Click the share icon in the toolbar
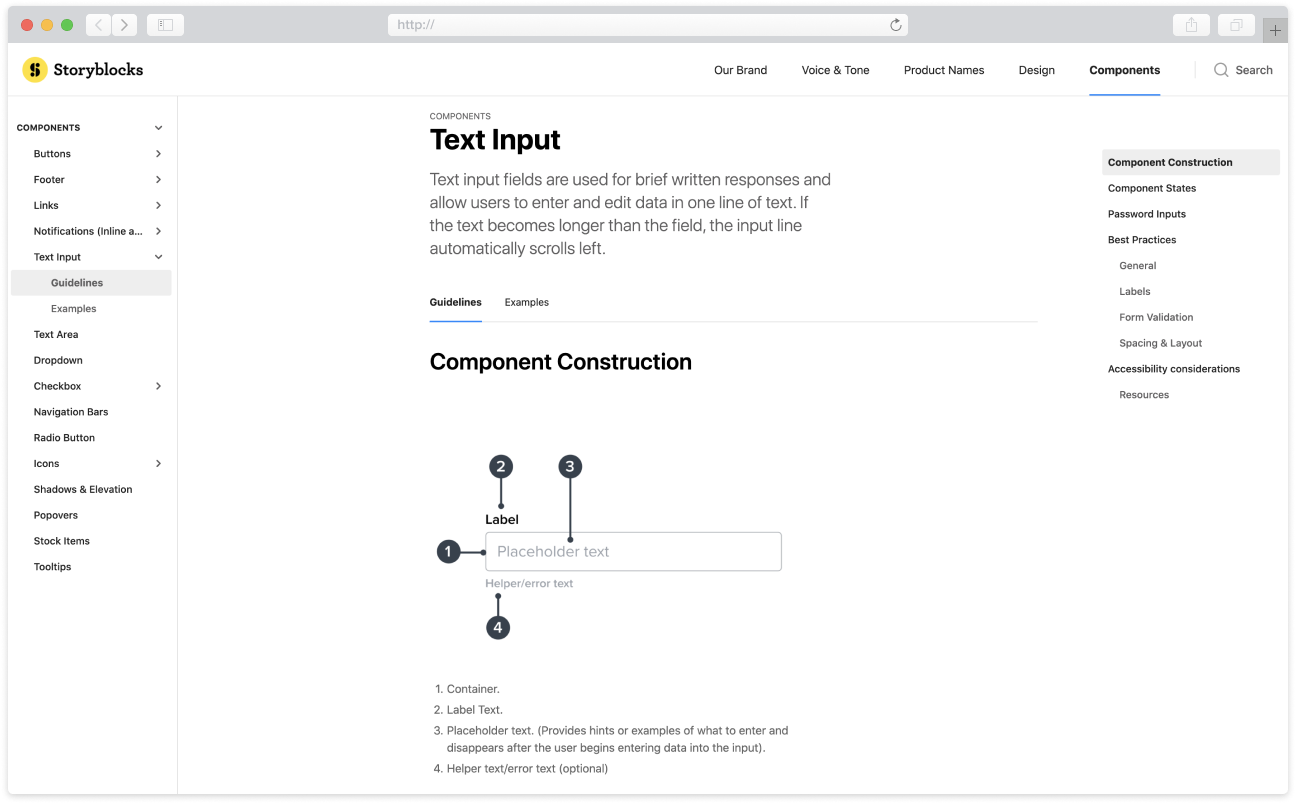The image size is (1296, 804). coord(1190,25)
